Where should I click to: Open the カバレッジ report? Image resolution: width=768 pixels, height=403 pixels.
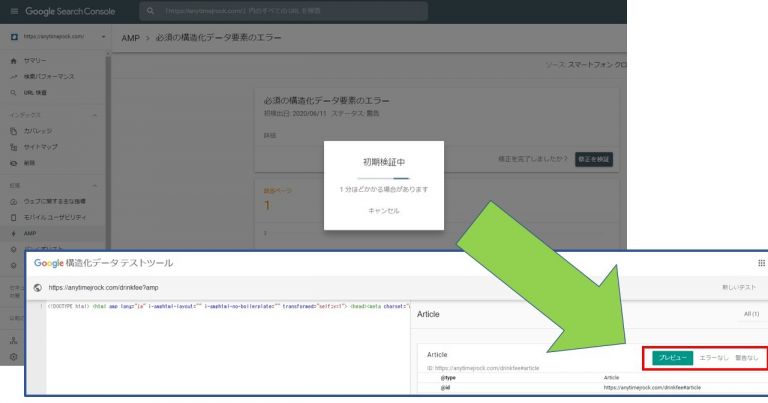[38, 131]
